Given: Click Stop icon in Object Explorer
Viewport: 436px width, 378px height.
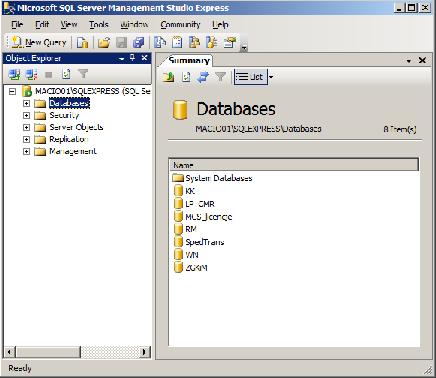Looking at the screenshot, I should click(x=49, y=74).
